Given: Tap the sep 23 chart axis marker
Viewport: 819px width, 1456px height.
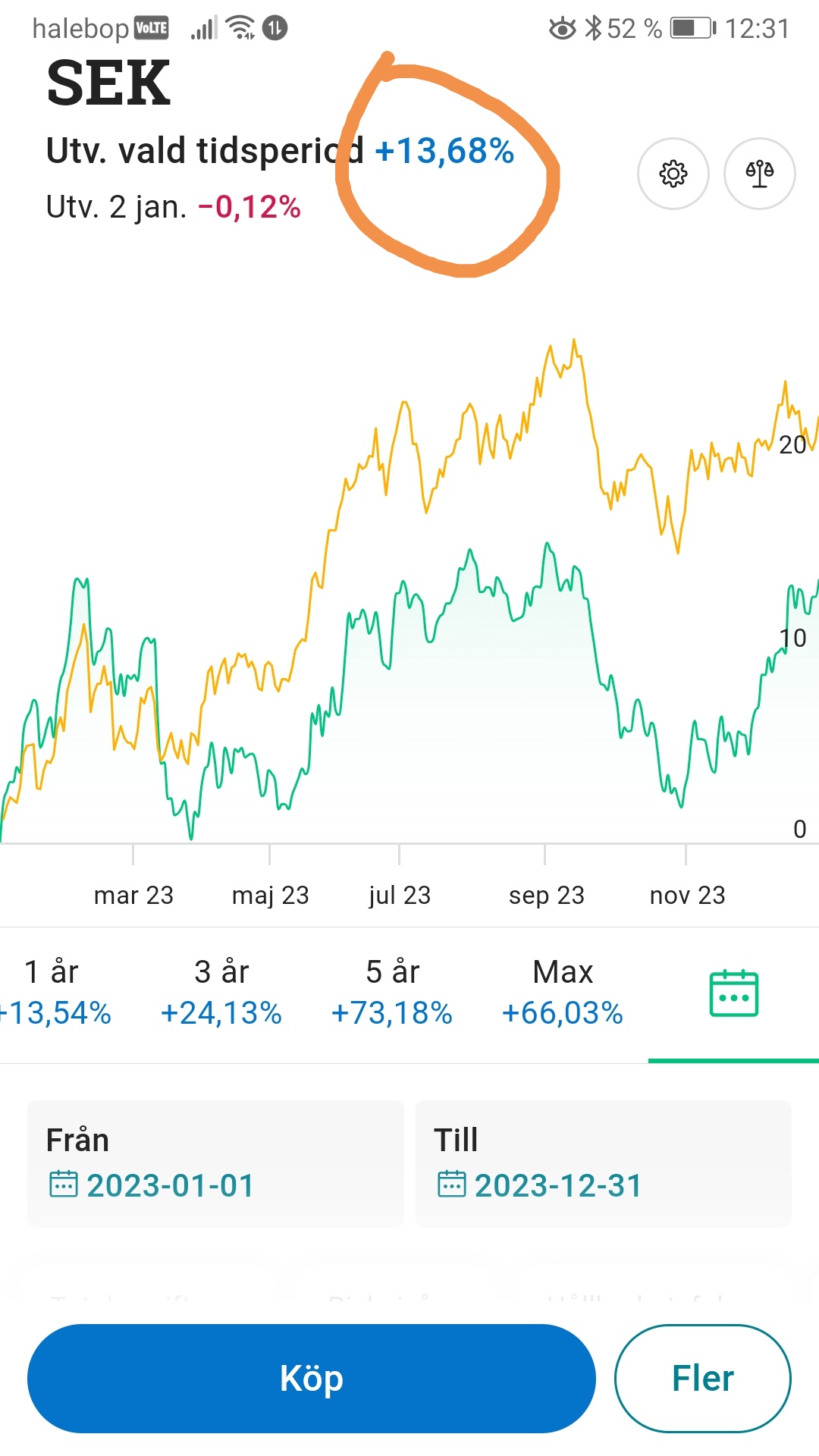Looking at the screenshot, I should point(546,895).
